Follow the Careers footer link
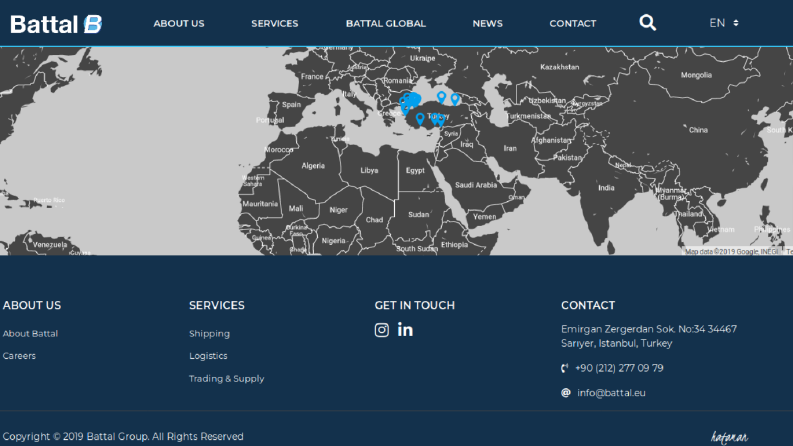Screen dimensions: 793x446 pyautogui.click(x=19, y=356)
